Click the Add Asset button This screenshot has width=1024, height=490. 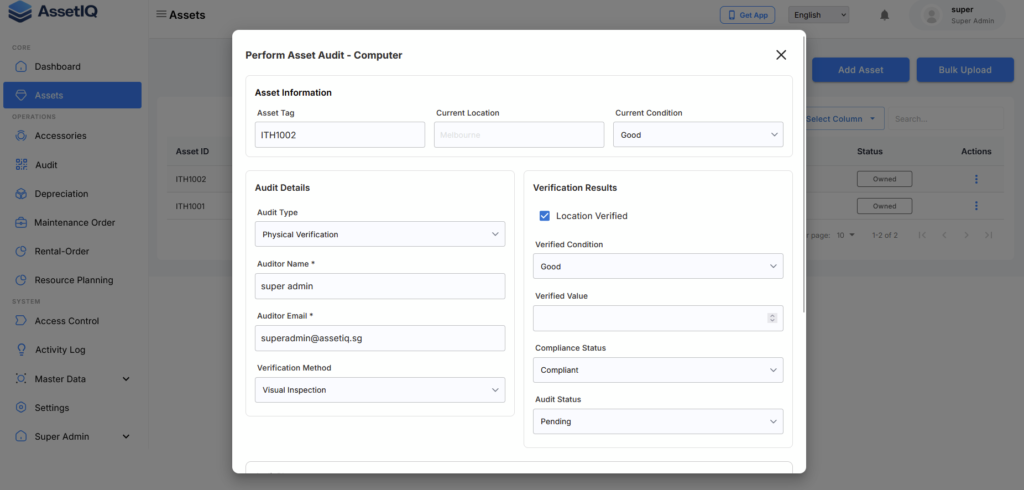861,70
